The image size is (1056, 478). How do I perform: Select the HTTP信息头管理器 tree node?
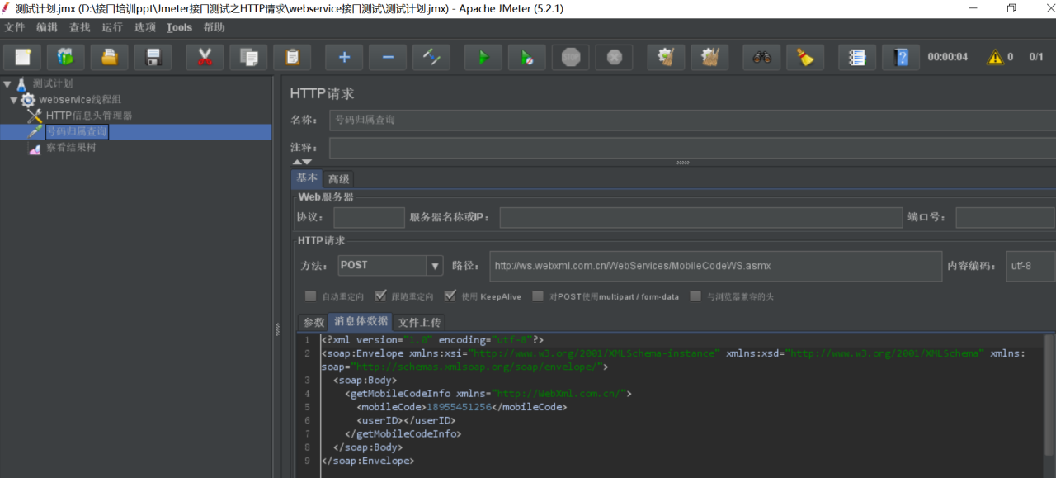coord(89,116)
